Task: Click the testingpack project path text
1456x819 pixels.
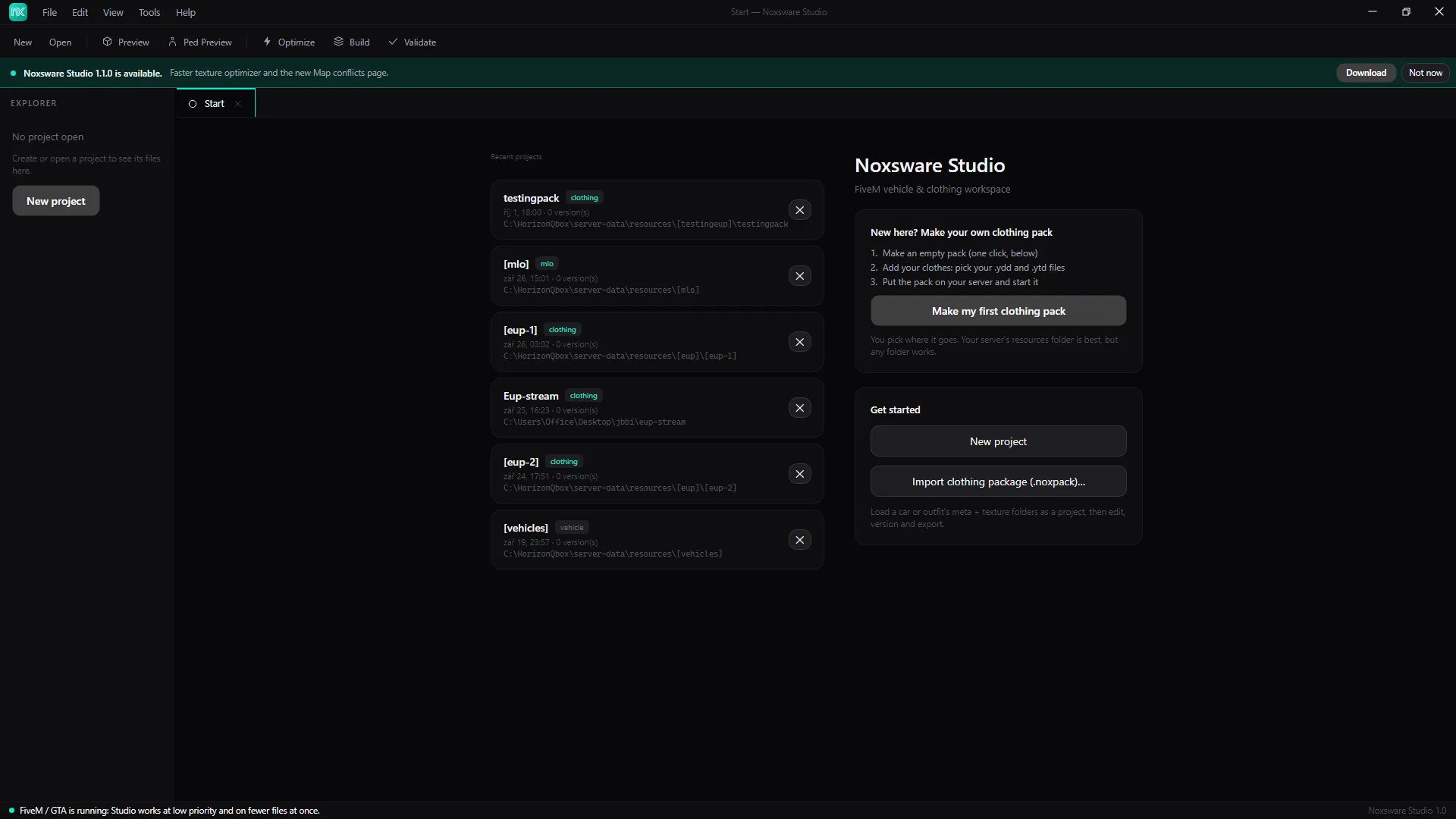Action: 645,224
